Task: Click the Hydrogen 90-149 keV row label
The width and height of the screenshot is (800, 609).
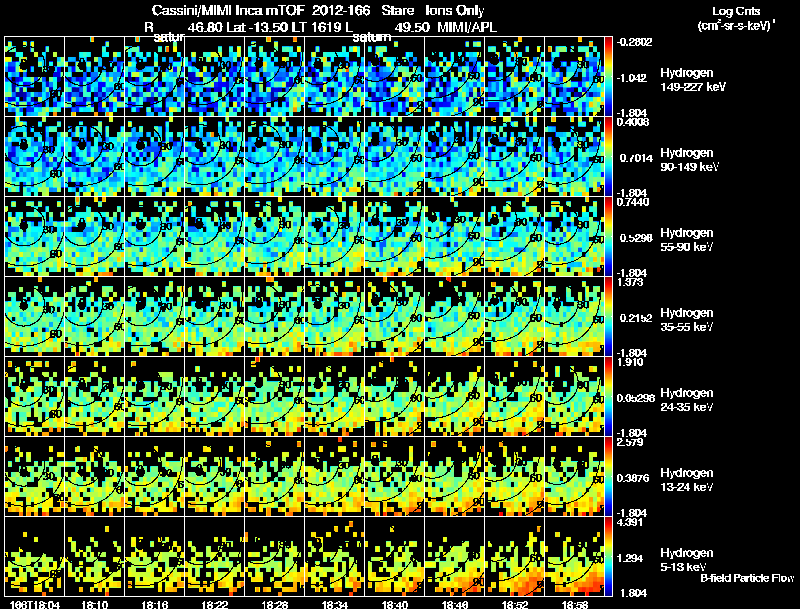Action: click(689, 160)
